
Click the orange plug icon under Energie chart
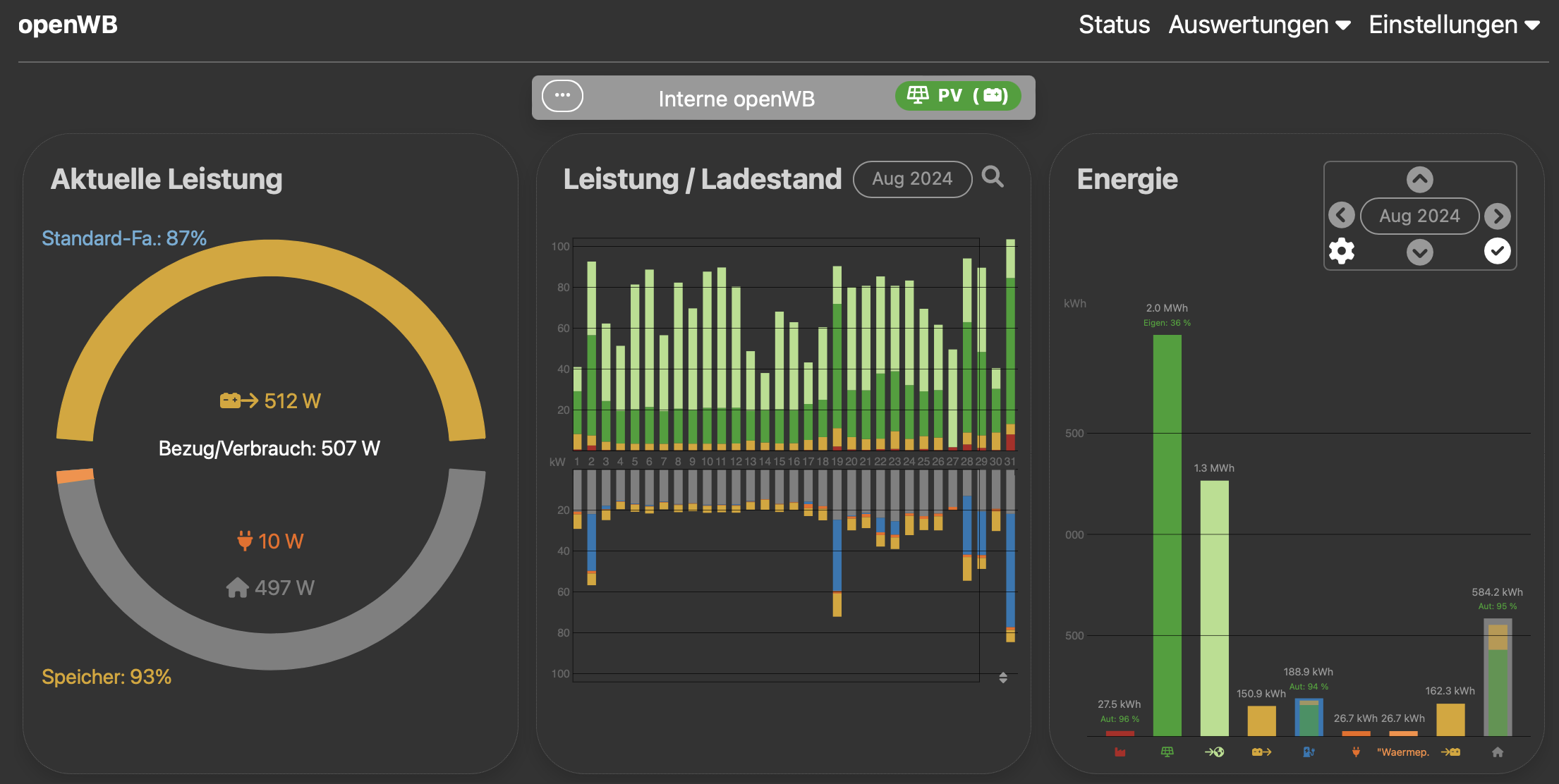(1356, 752)
